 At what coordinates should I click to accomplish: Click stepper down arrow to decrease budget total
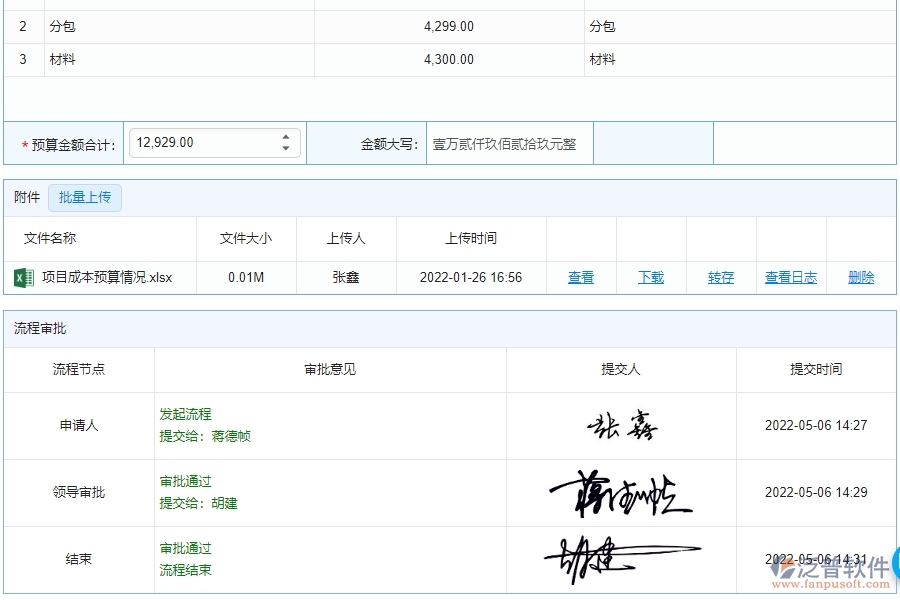point(284,148)
